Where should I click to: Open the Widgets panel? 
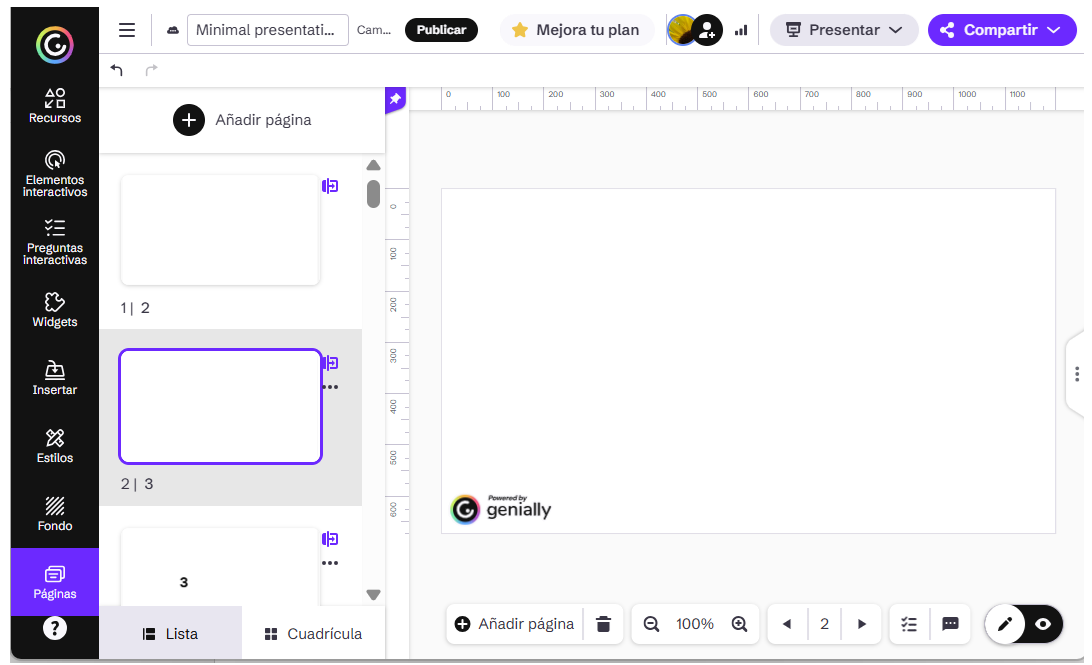pos(55,310)
